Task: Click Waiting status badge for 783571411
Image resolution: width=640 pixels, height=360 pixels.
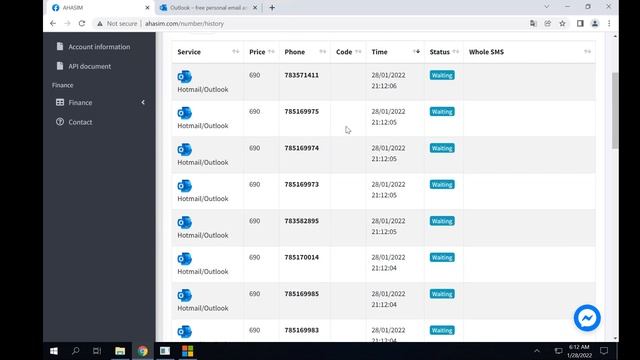Action: [x=442, y=75]
